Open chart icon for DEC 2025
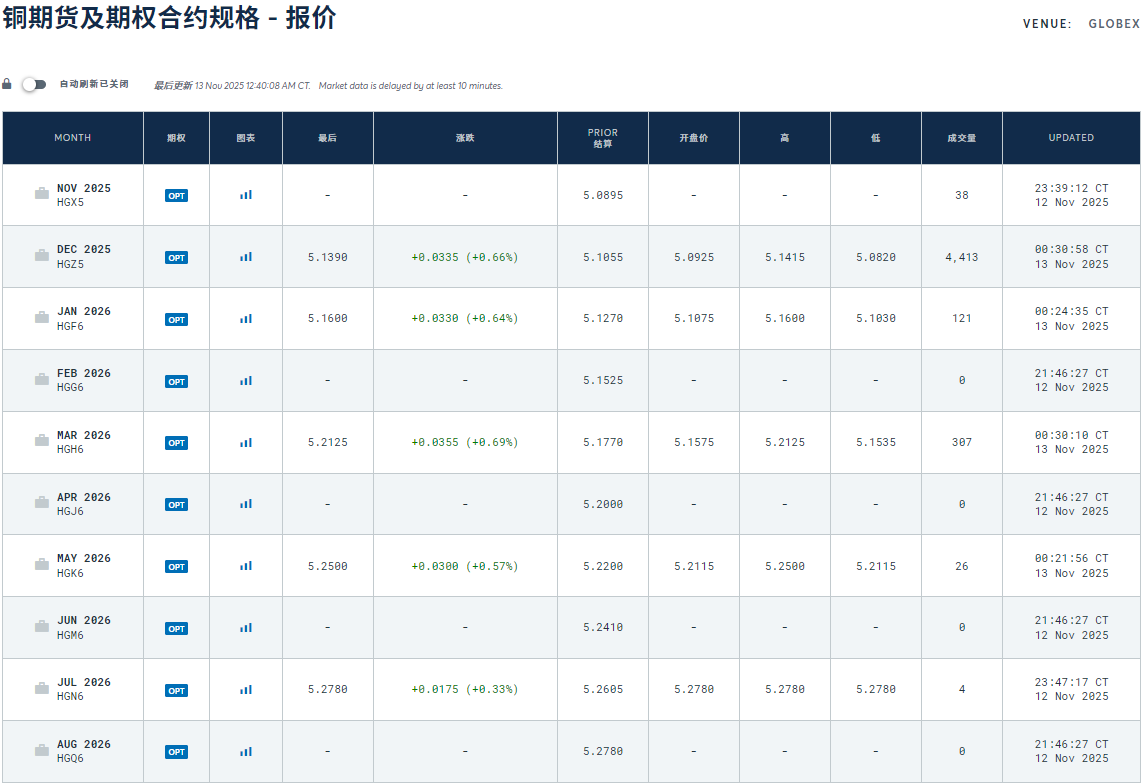The height and width of the screenshot is (783, 1145). pos(245,257)
